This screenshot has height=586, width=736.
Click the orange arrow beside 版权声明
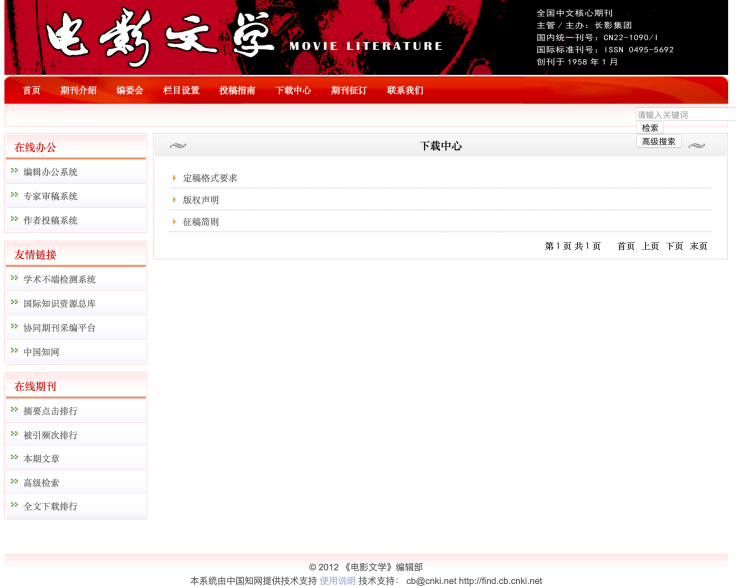[174, 200]
